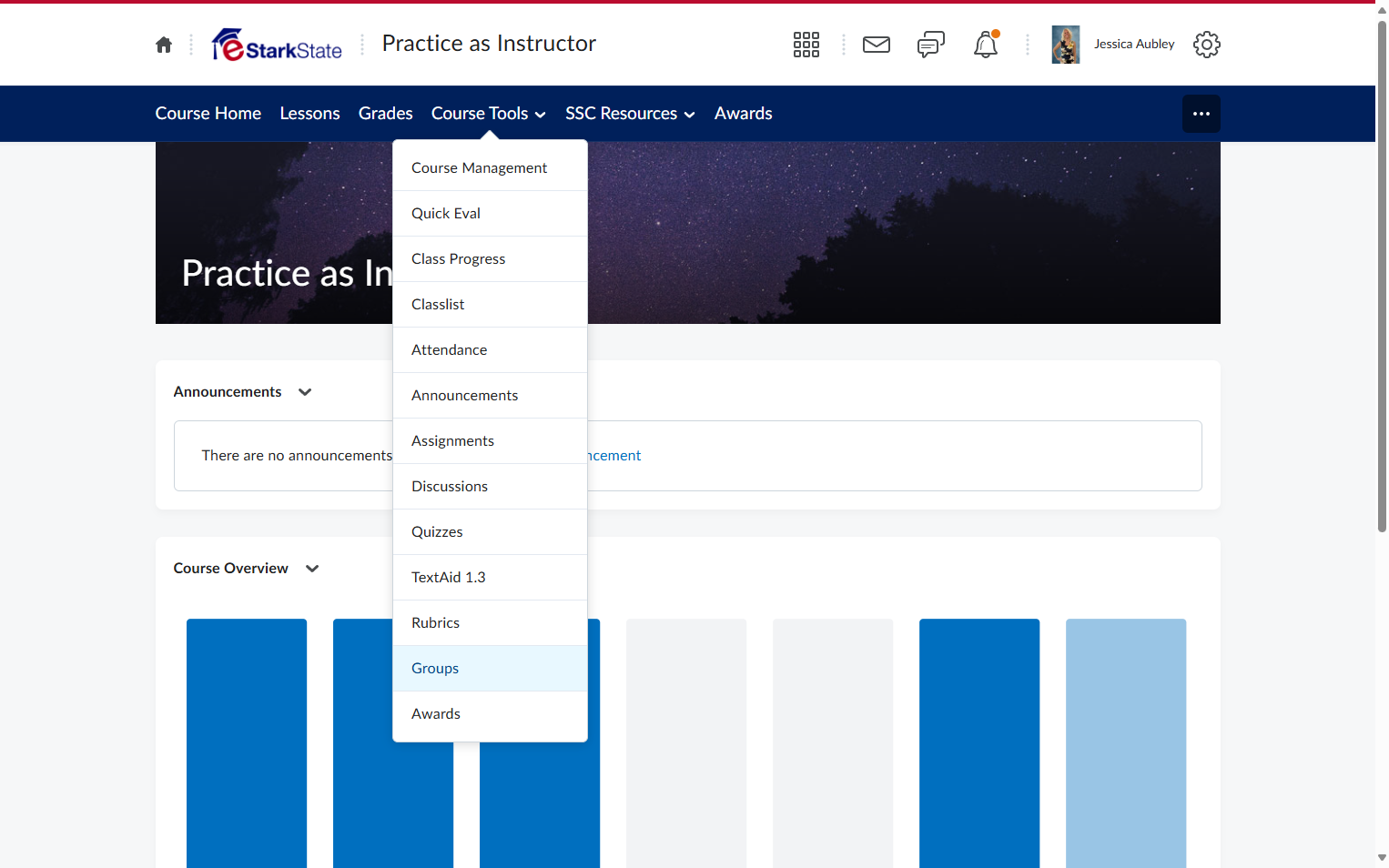This screenshot has height=868, width=1389.
Task: Click the light blue last chart bar
Action: tap(1126, 743)
